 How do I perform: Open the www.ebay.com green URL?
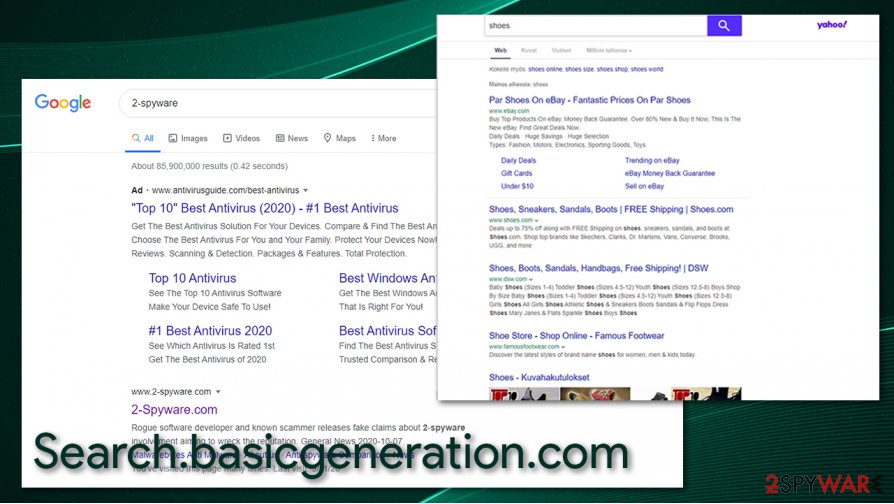point(509,111)
